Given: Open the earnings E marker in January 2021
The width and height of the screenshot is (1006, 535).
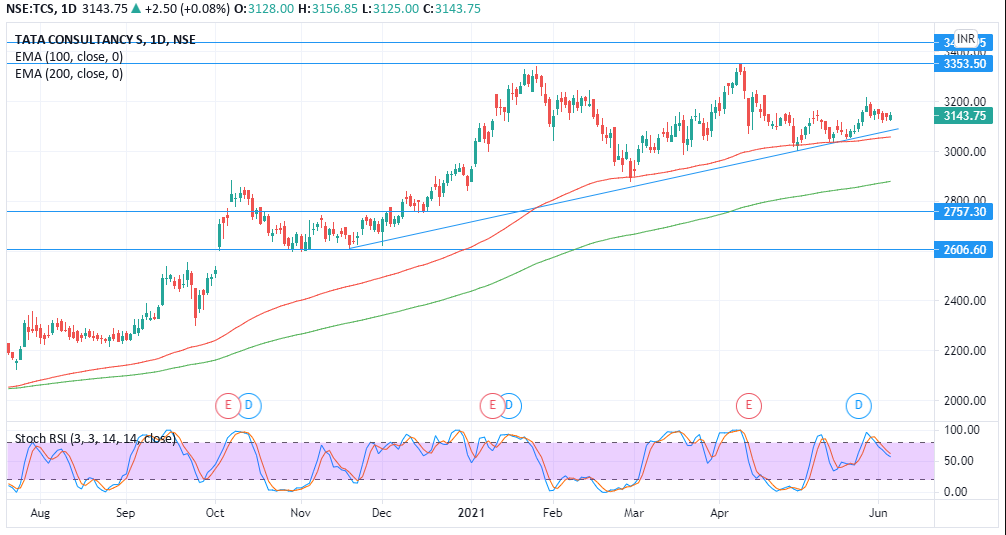Looking at the screenshot, I should (x=491, y=405).
